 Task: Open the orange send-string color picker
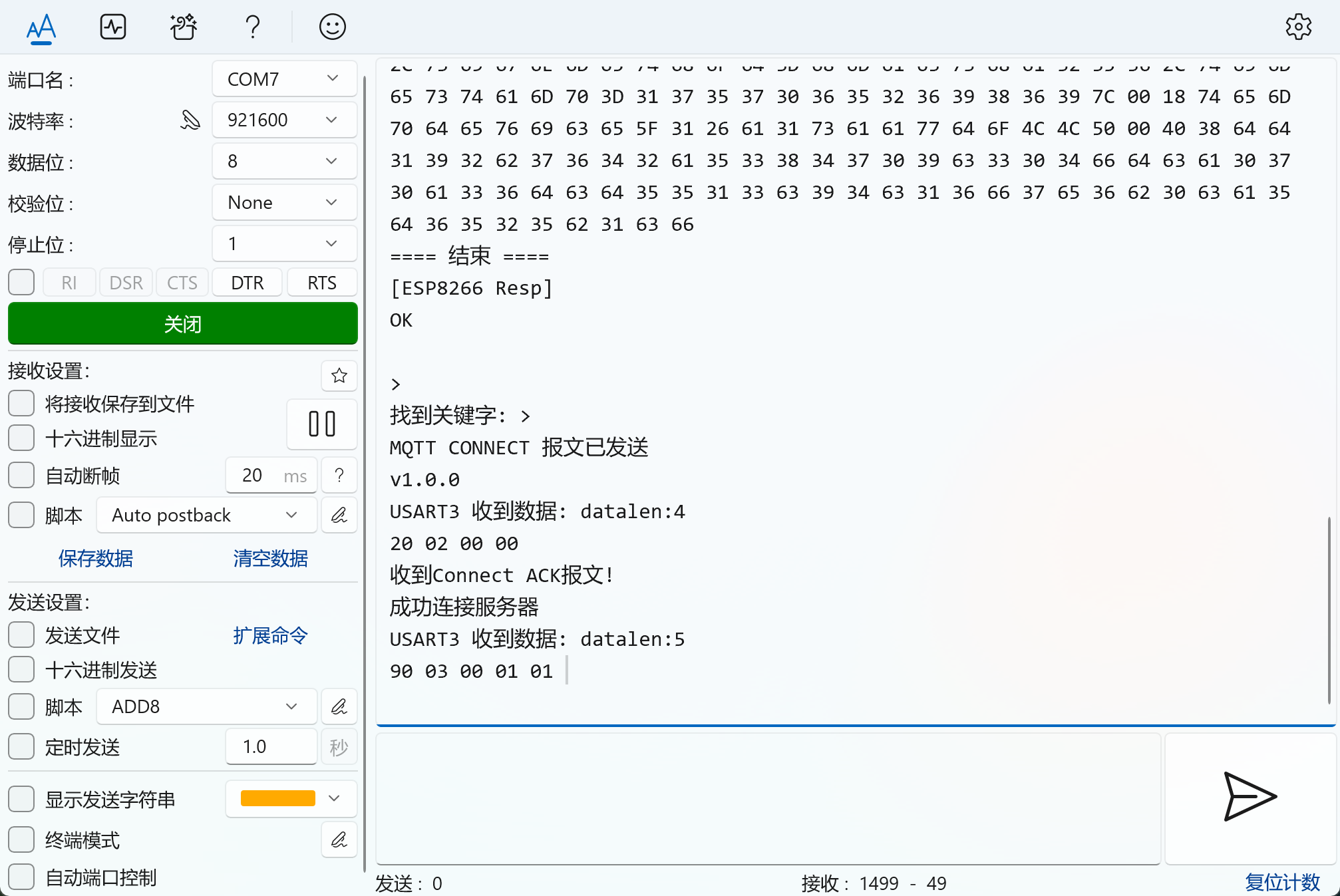pos(291,798)
